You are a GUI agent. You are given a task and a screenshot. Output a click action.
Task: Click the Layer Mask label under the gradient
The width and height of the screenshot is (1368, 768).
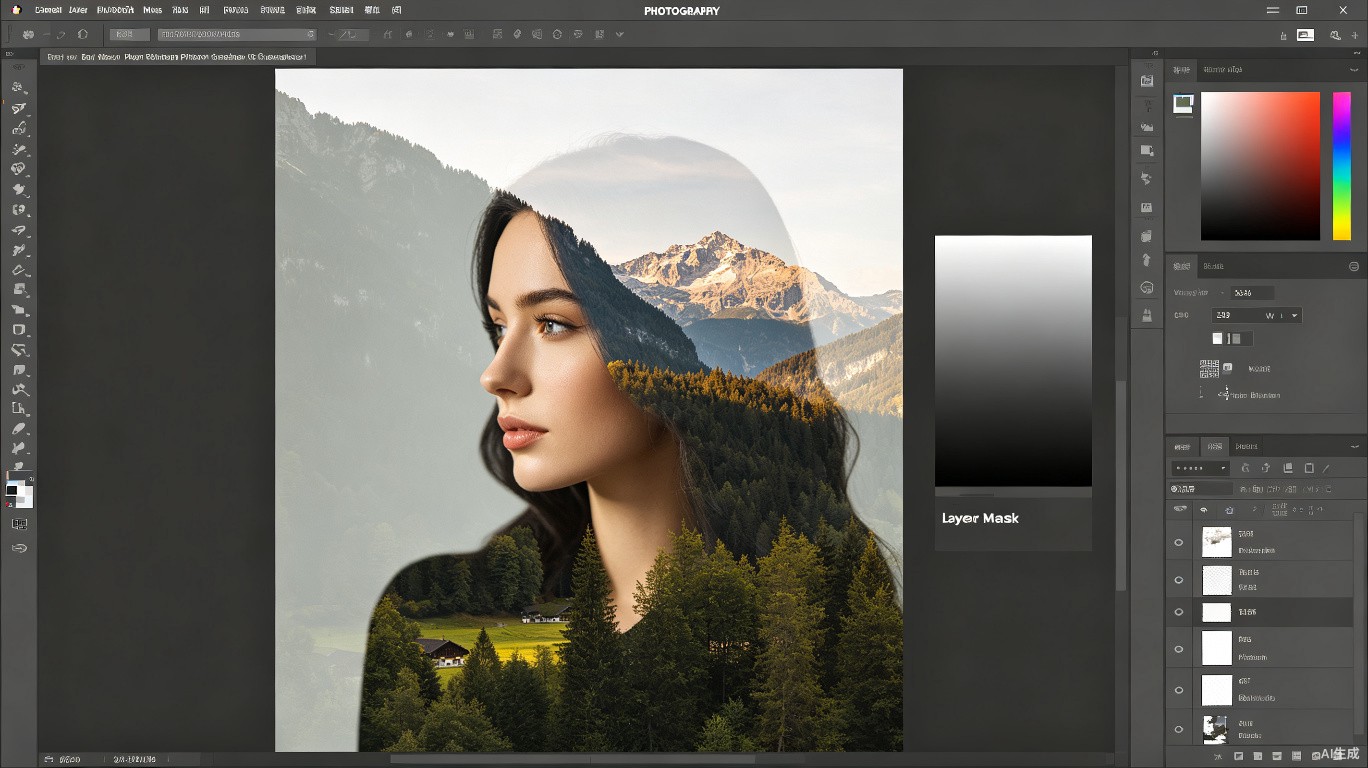(980, 518)
